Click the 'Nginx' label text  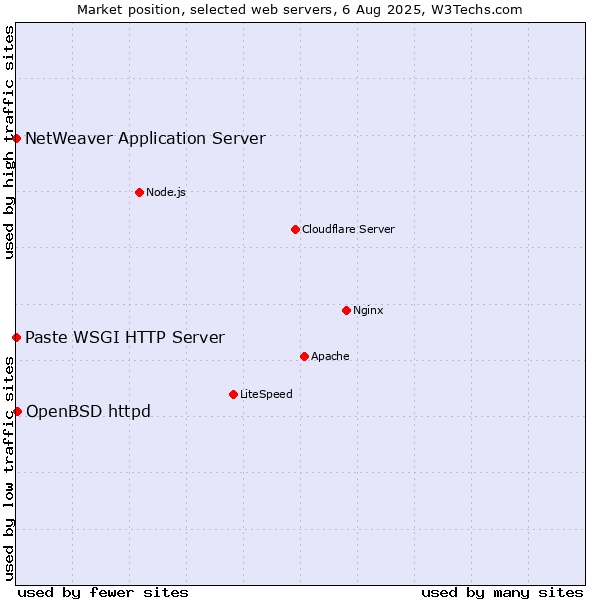pyautogui.click(x=368, y=310)
